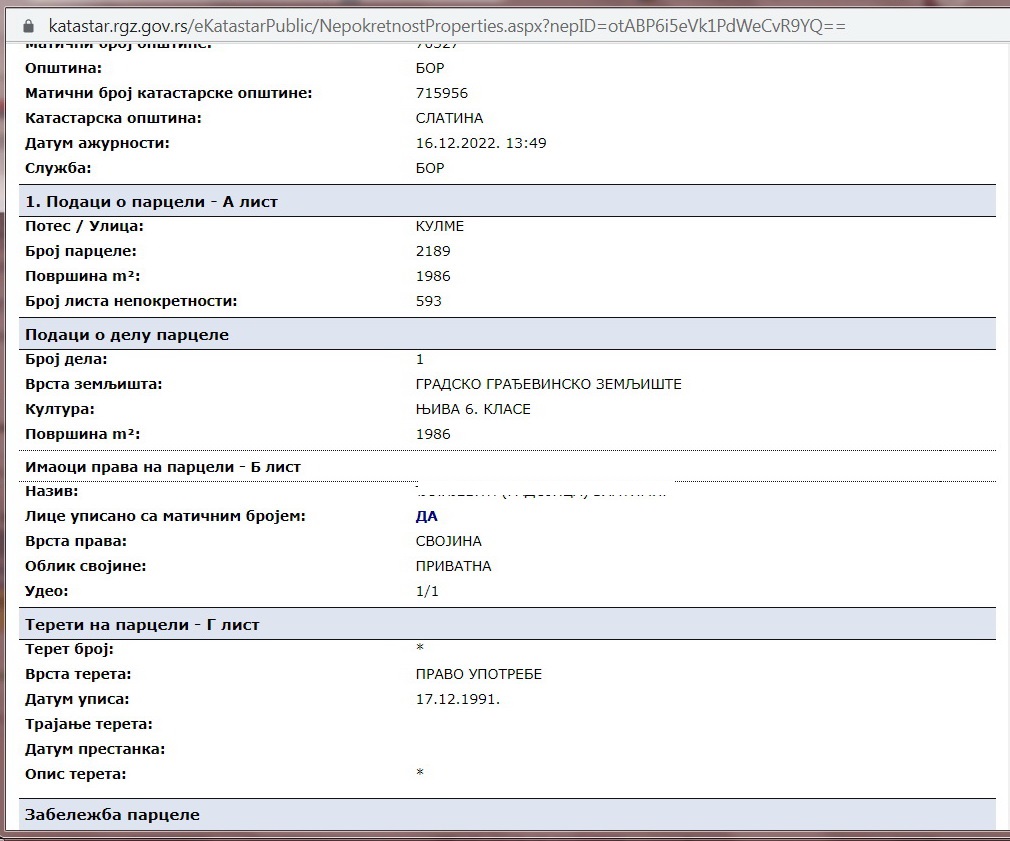Click the culture value ЊИВА 6. КЛАСЕ

pyautogui.click(x=473, y=409)
